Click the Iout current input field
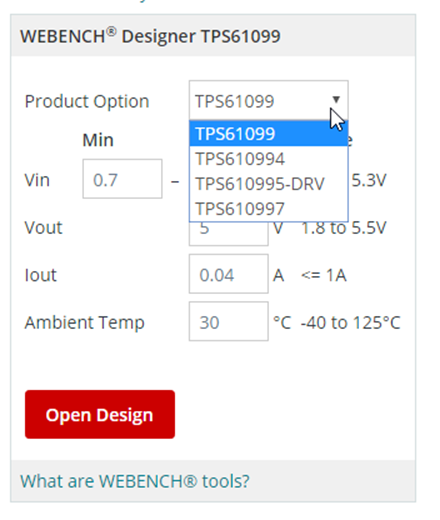440x520 pixels. (x=229, y=274)
